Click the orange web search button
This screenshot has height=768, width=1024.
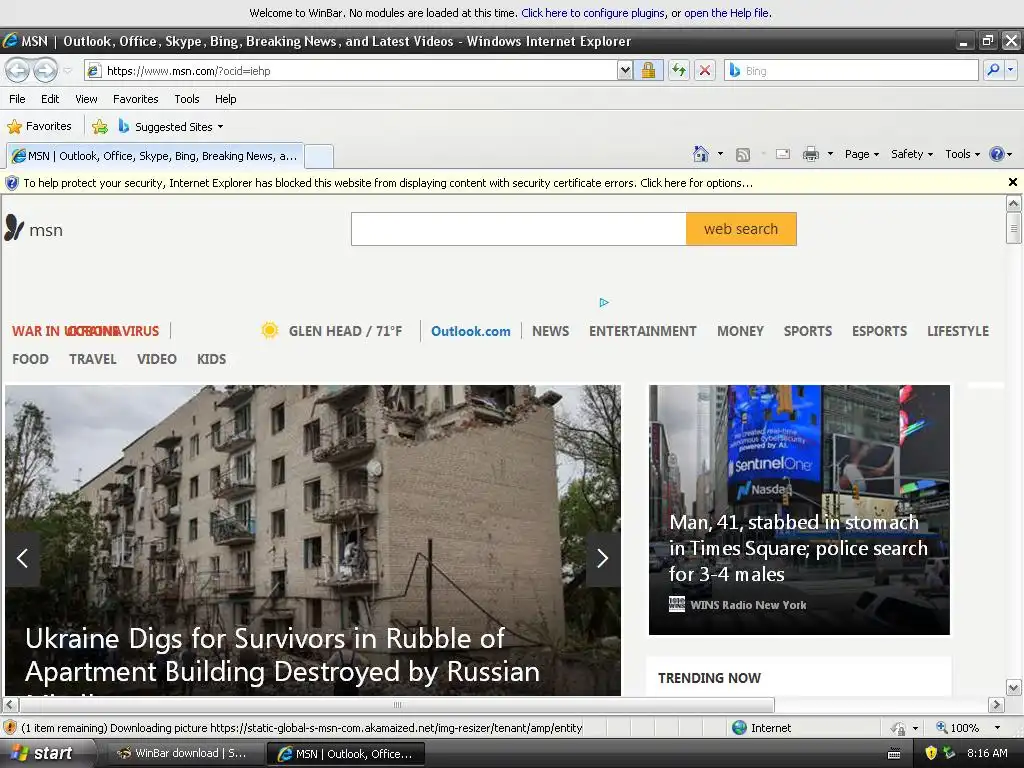pyautogui.click(x=741, y=229)
